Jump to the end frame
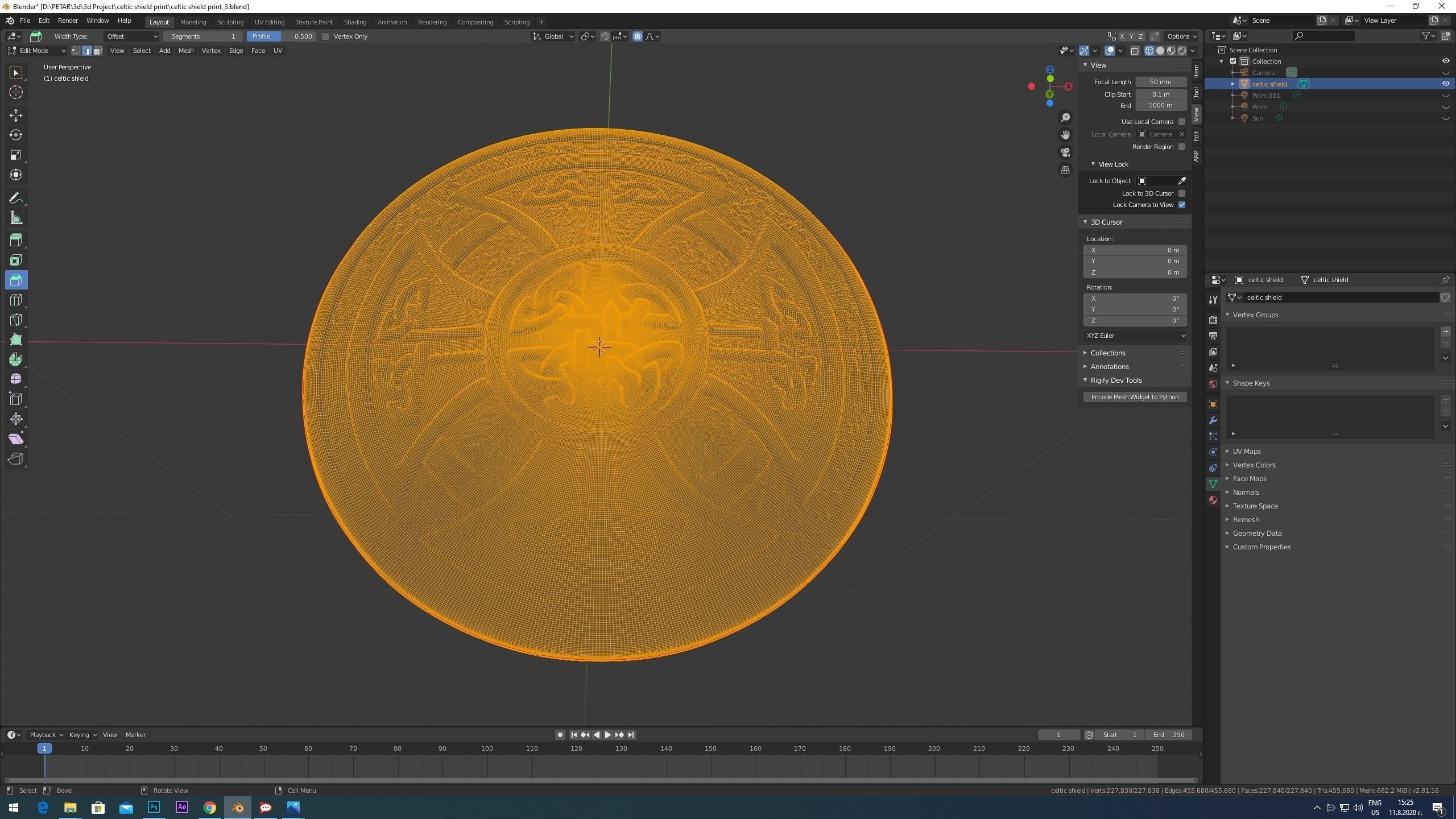 point(631,735)
